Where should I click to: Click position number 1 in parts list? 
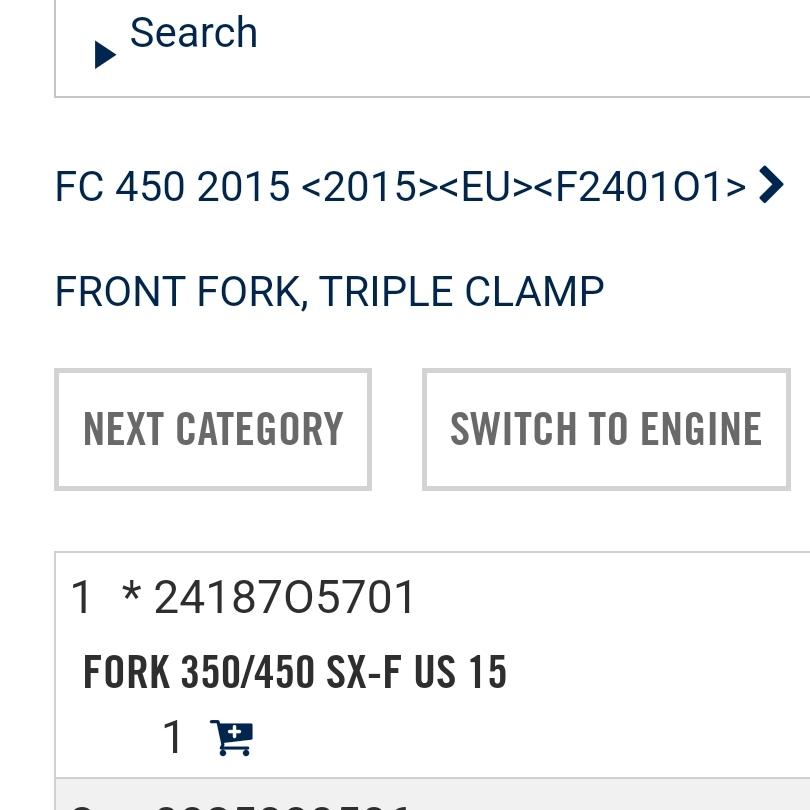[82, 598]
